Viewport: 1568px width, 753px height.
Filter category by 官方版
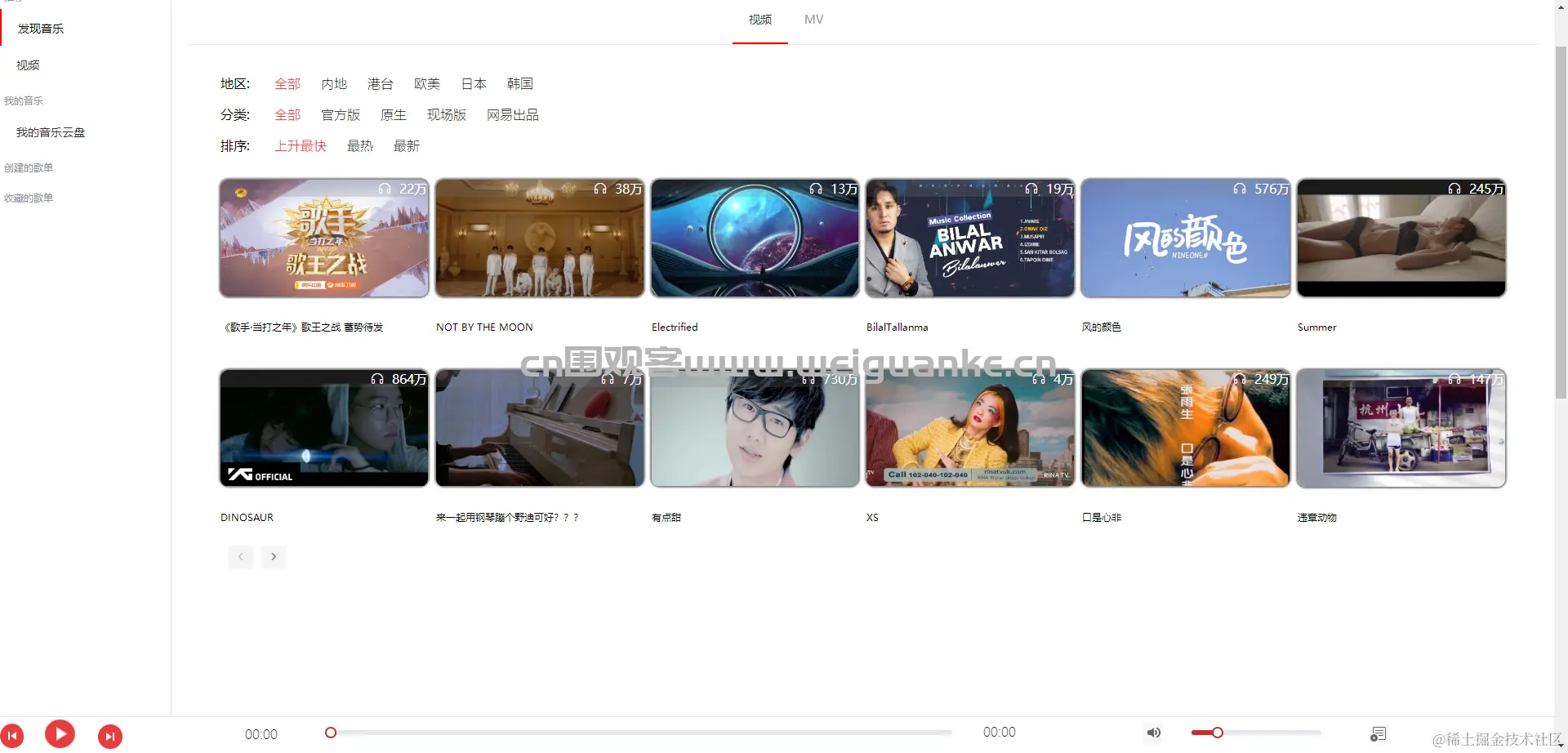[x=341, y=115]
